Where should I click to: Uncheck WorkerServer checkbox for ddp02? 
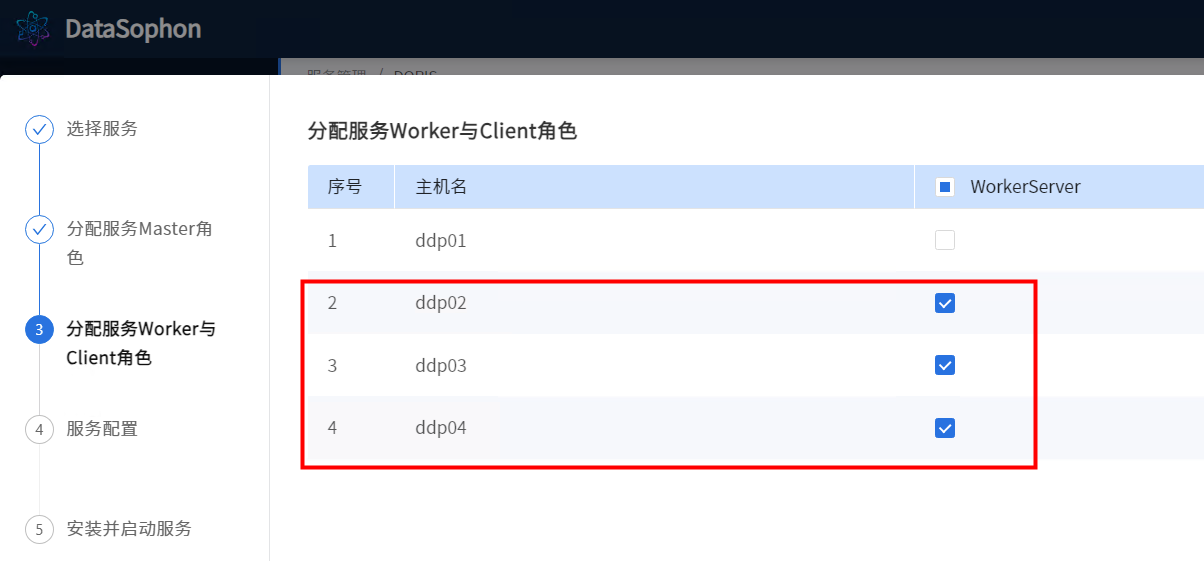tap(945, 303)
